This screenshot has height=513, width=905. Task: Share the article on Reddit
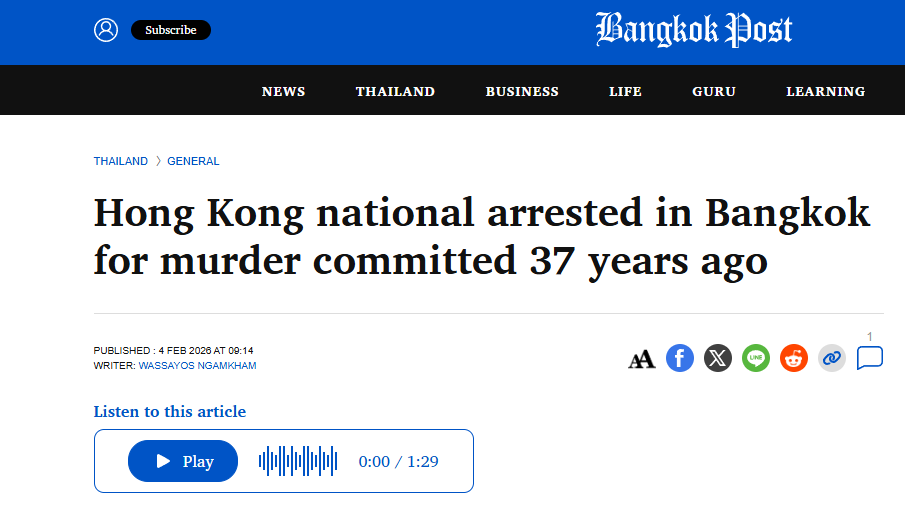(x=794, y=358)
